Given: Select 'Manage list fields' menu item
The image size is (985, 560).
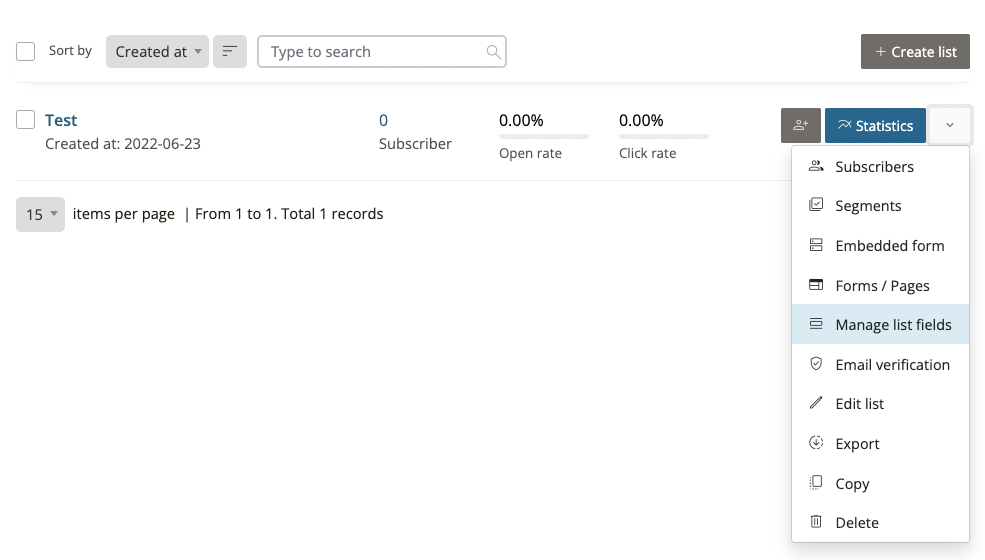Looking at the screenshot, I should click(893, 325).
